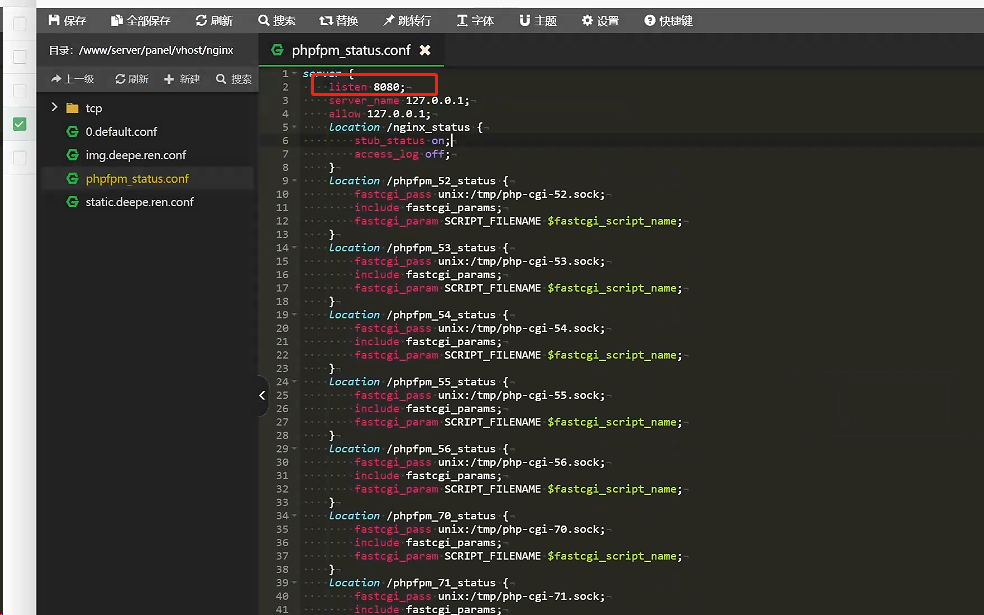Click the 'allow 127.0.0.1;' line
Screen dimensions: 984x615
(380, 114)
